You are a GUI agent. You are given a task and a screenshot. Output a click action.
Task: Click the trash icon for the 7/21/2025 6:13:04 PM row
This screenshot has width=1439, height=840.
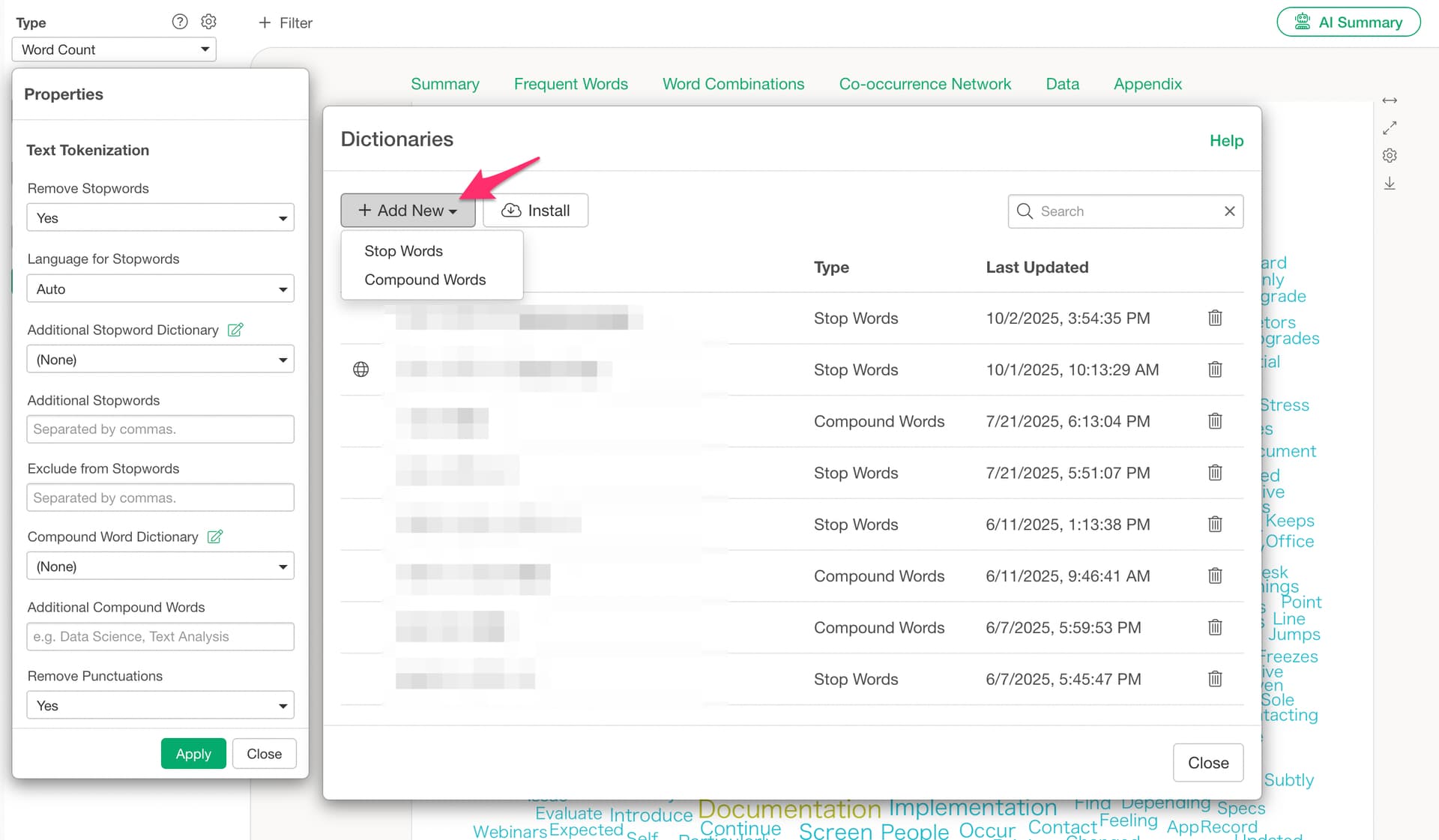click(1215, 421)
